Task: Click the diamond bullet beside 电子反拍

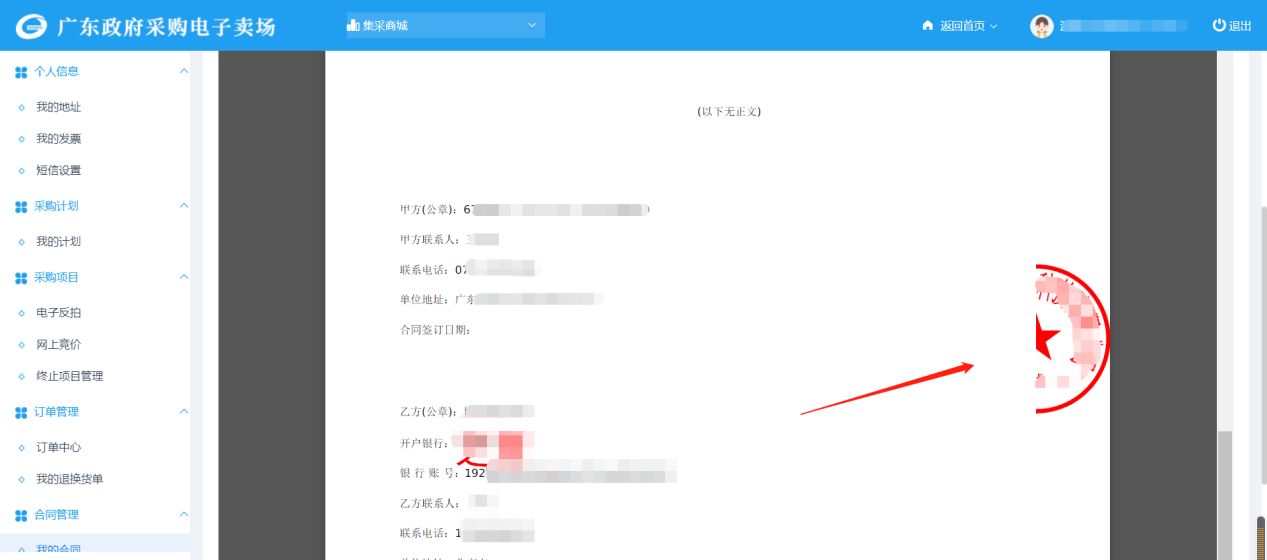Action: click(x=22, y=313)
